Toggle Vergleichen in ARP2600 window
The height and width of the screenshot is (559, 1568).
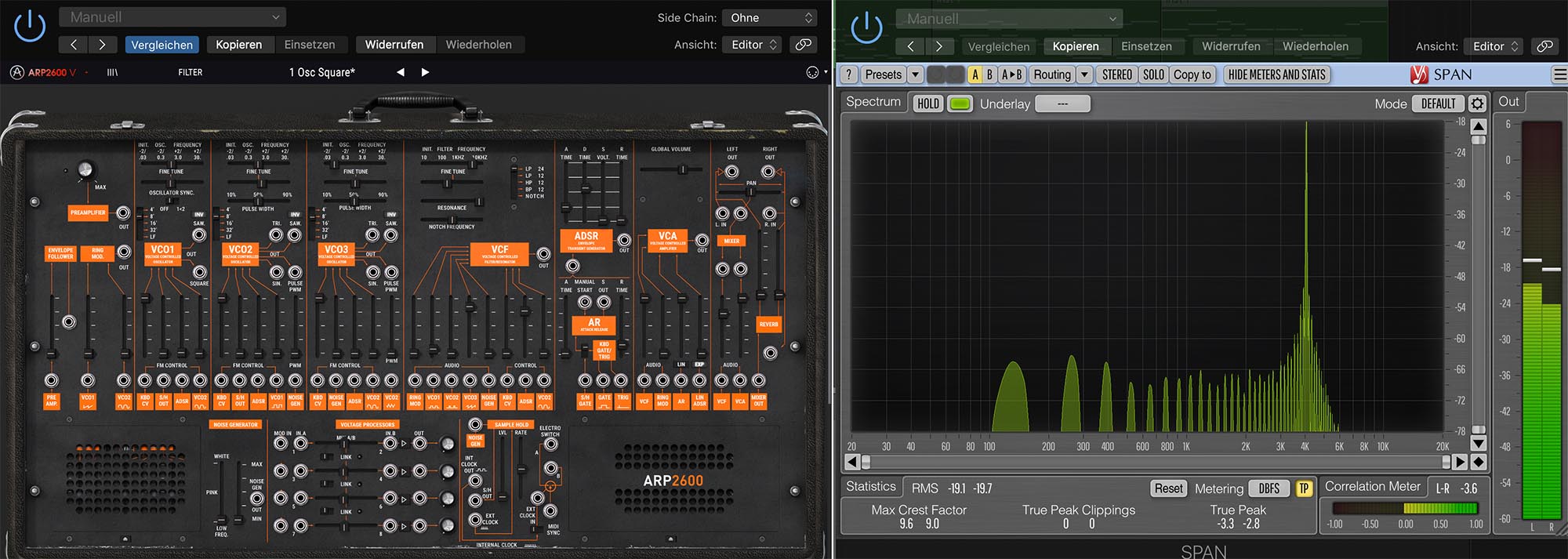tap(162, 45)
